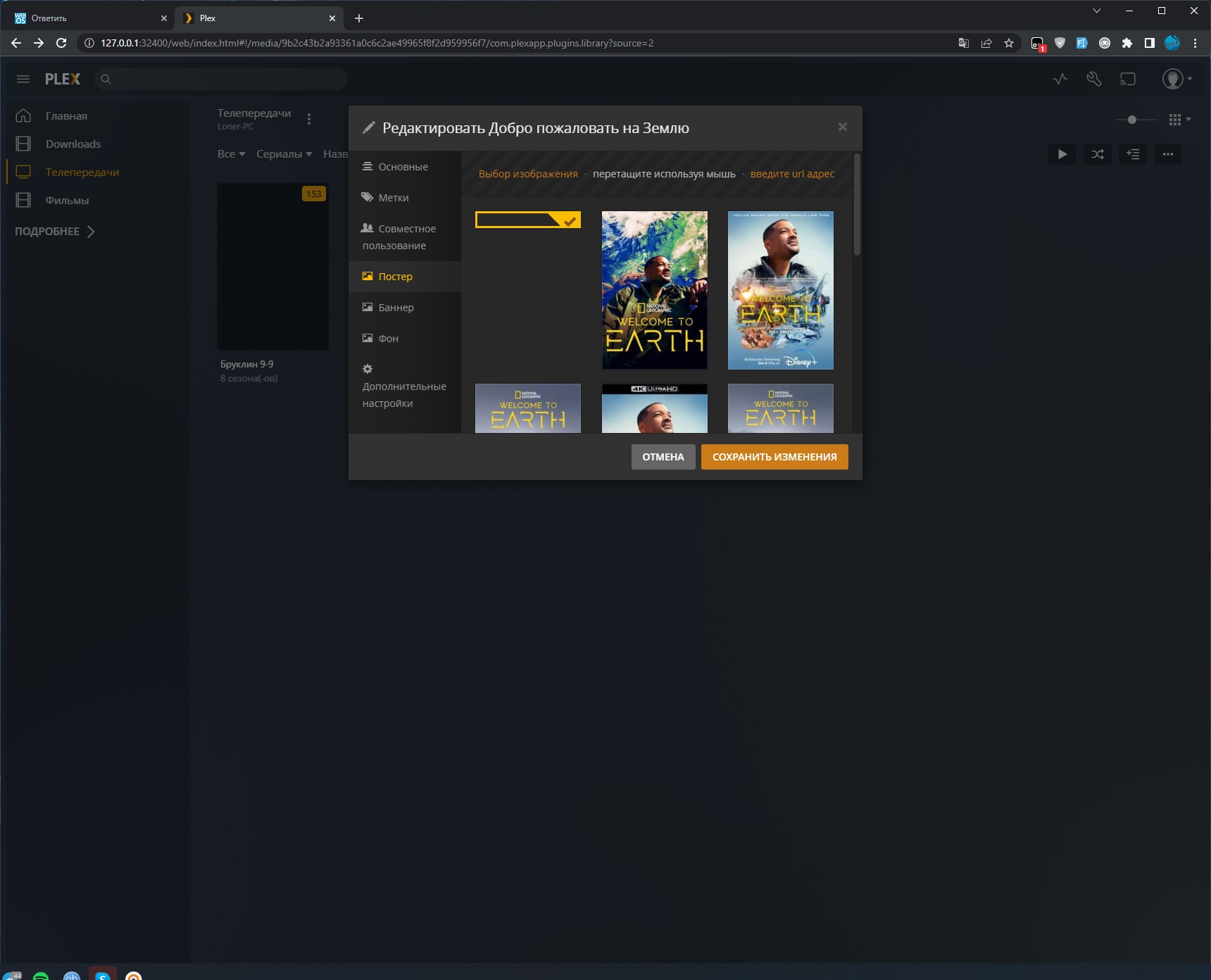This screenshot has height=980, width=1211.
Task: Select the checked empty poster option
Action: 527,220
